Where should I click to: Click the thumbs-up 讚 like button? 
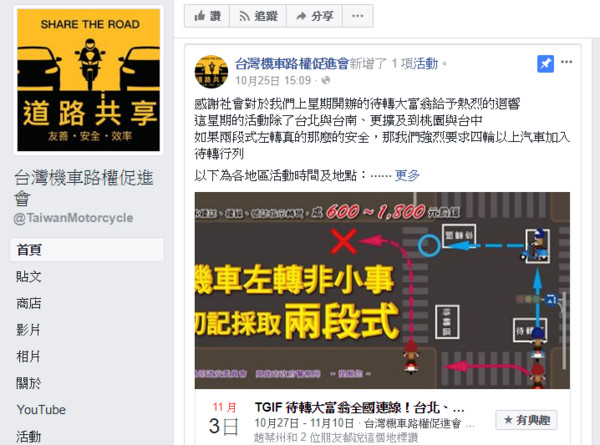[207, 16]
